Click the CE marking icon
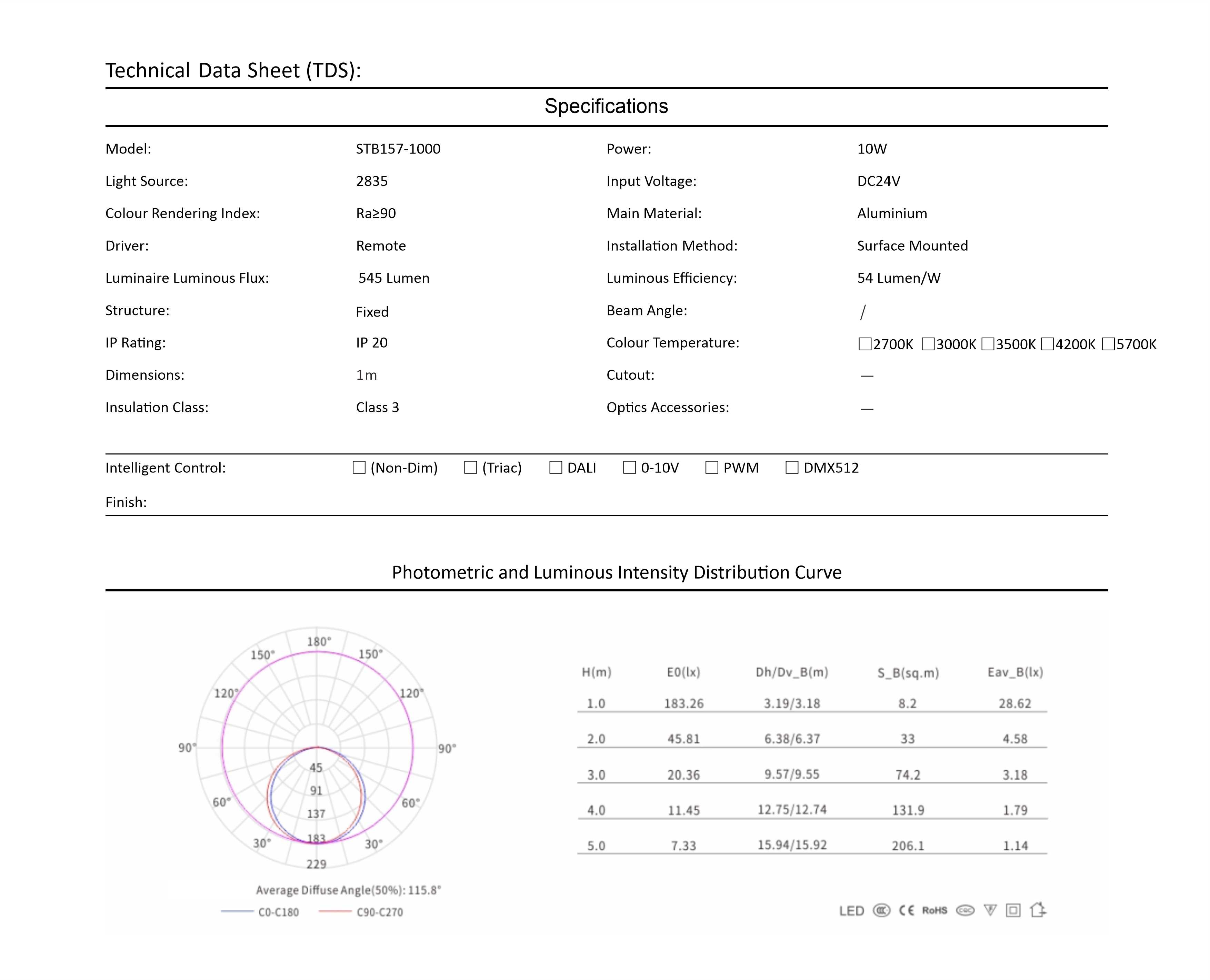Screen dimensions: 1210x980 click(906, 911)
